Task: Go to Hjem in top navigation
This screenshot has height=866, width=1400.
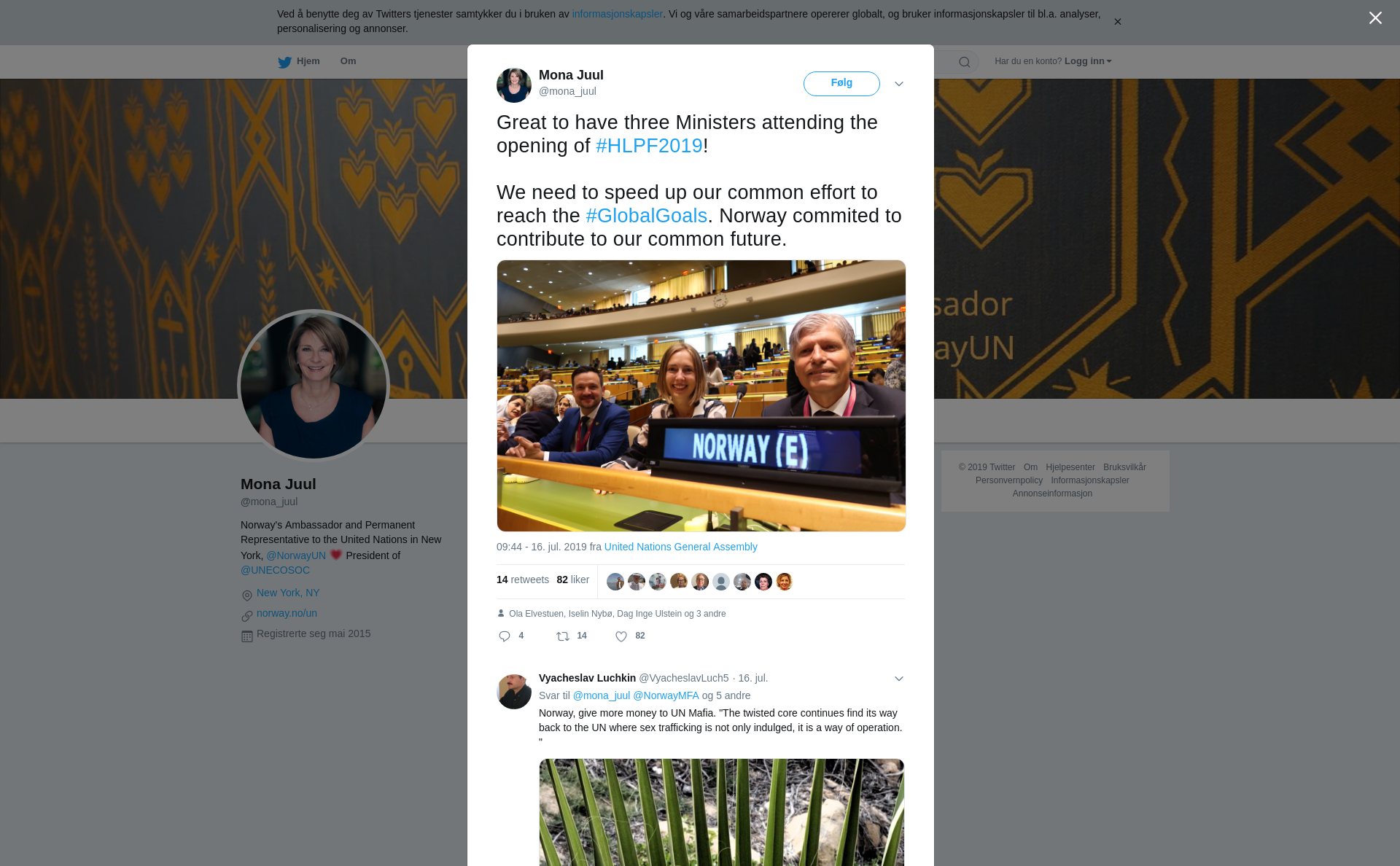Action: [308, 61]
